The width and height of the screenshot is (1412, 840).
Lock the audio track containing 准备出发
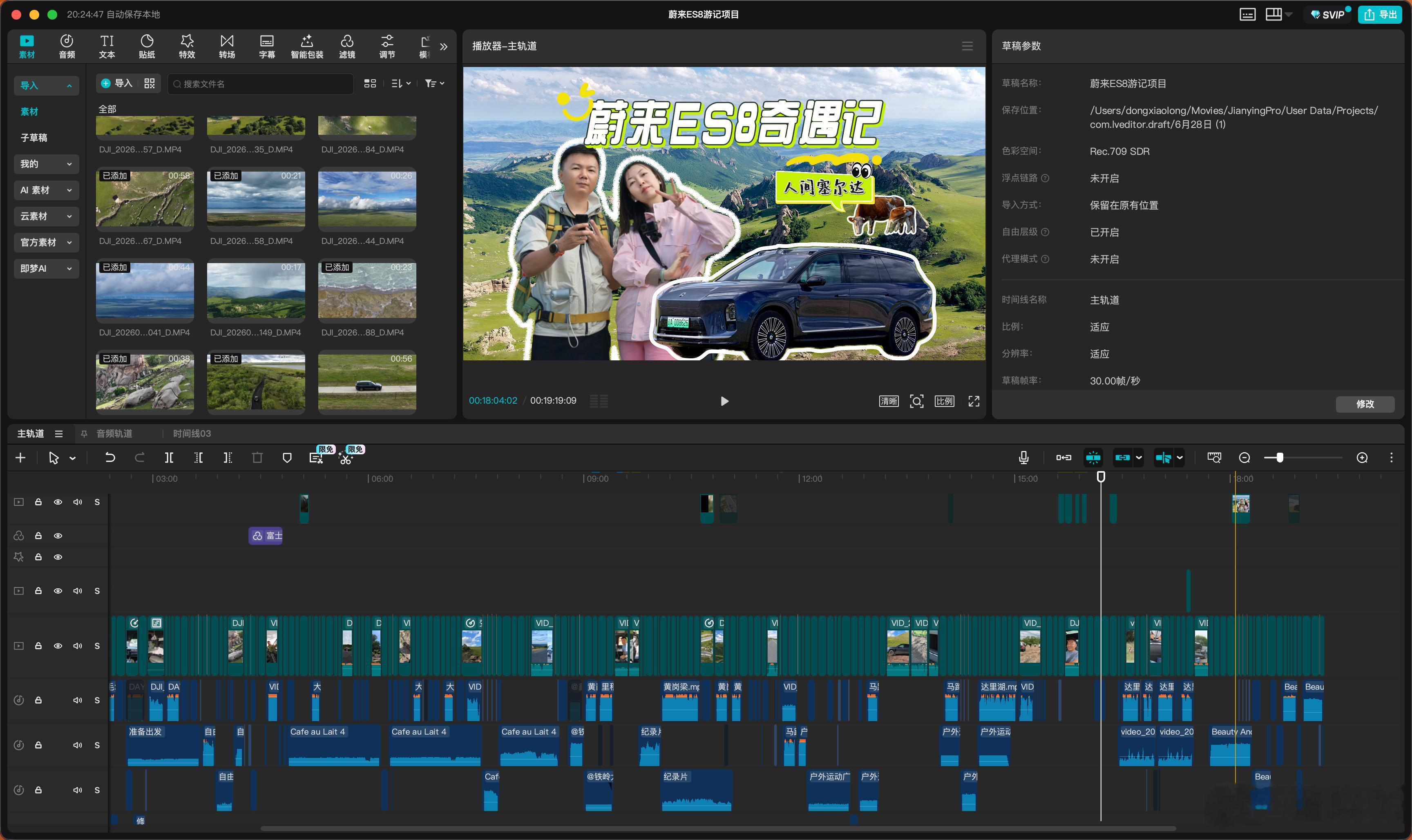click(x=38, y=745)
